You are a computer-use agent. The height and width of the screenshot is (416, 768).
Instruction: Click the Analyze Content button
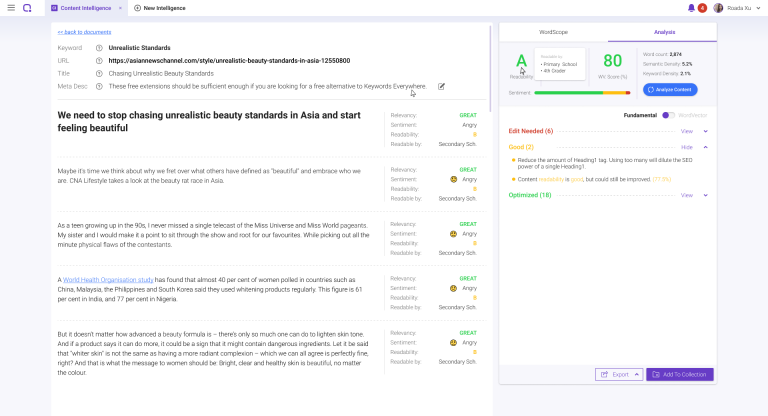pyautogui.click(x=670, y=90)
